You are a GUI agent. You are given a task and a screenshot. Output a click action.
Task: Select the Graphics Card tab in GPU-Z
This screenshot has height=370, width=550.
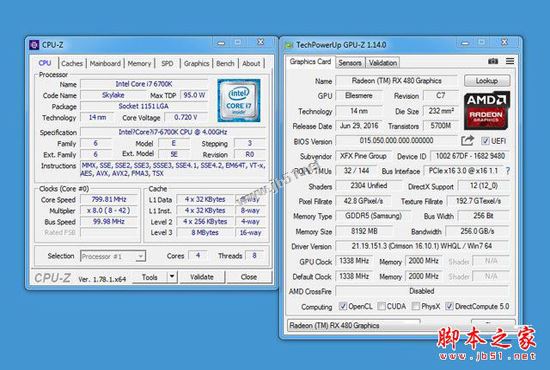(310, 61)
